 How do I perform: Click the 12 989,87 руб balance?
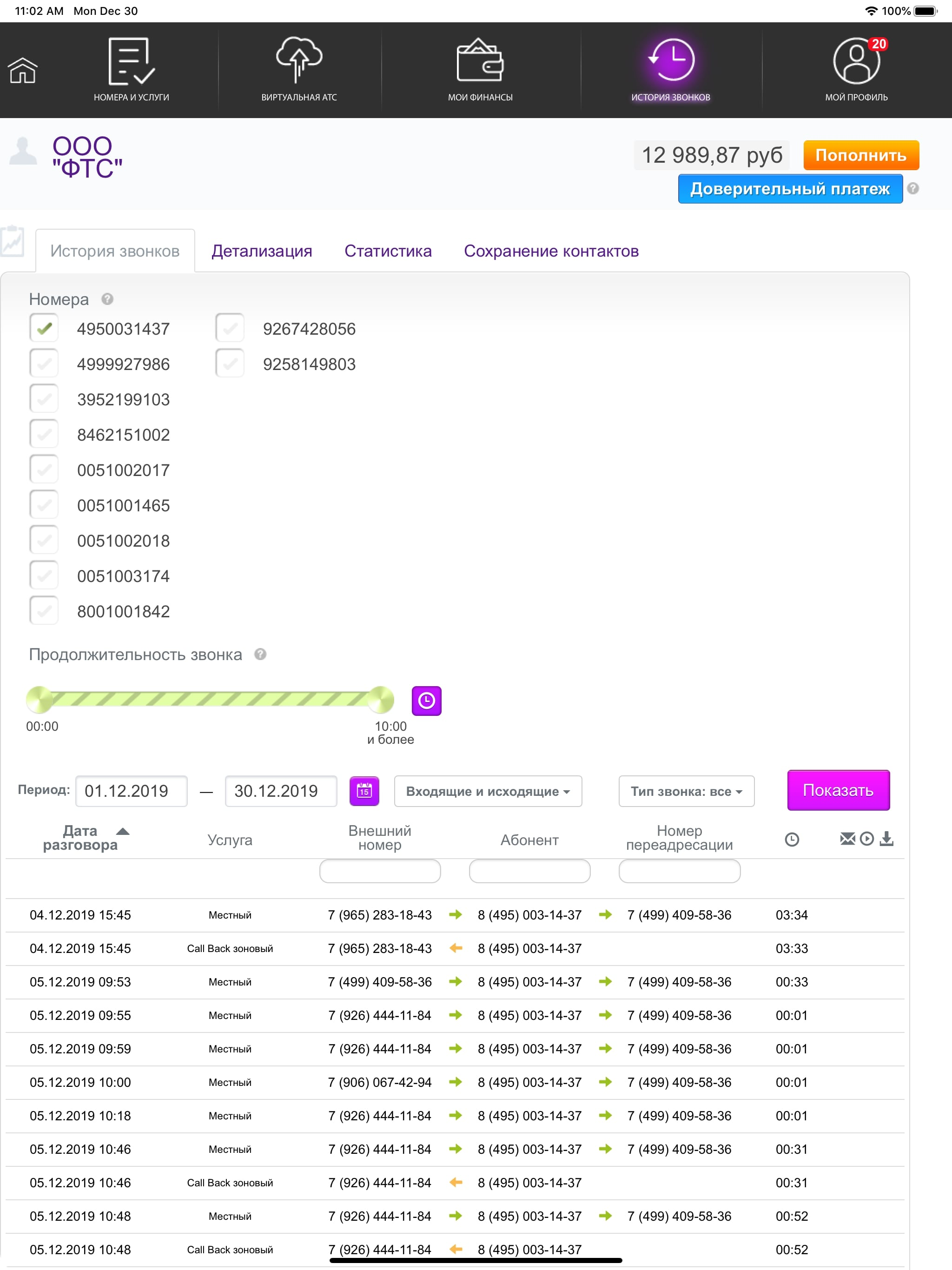pyautogui.click(x=712, y=155)
